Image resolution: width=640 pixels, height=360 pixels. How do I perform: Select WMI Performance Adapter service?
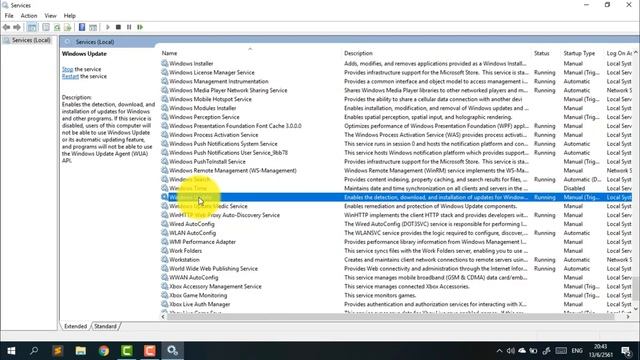coord(202,242)
